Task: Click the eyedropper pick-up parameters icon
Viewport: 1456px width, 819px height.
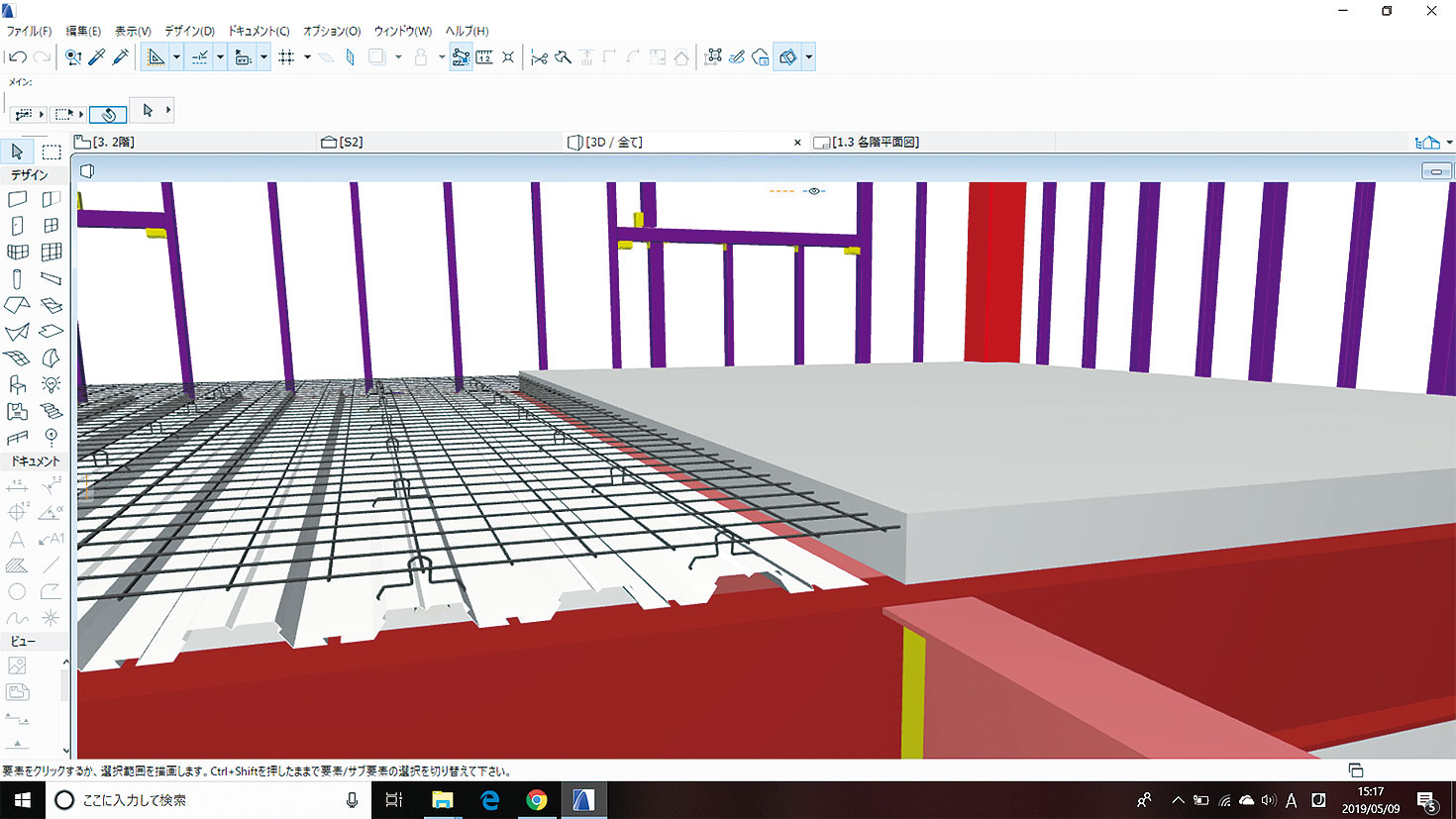Action: point(97,57)
